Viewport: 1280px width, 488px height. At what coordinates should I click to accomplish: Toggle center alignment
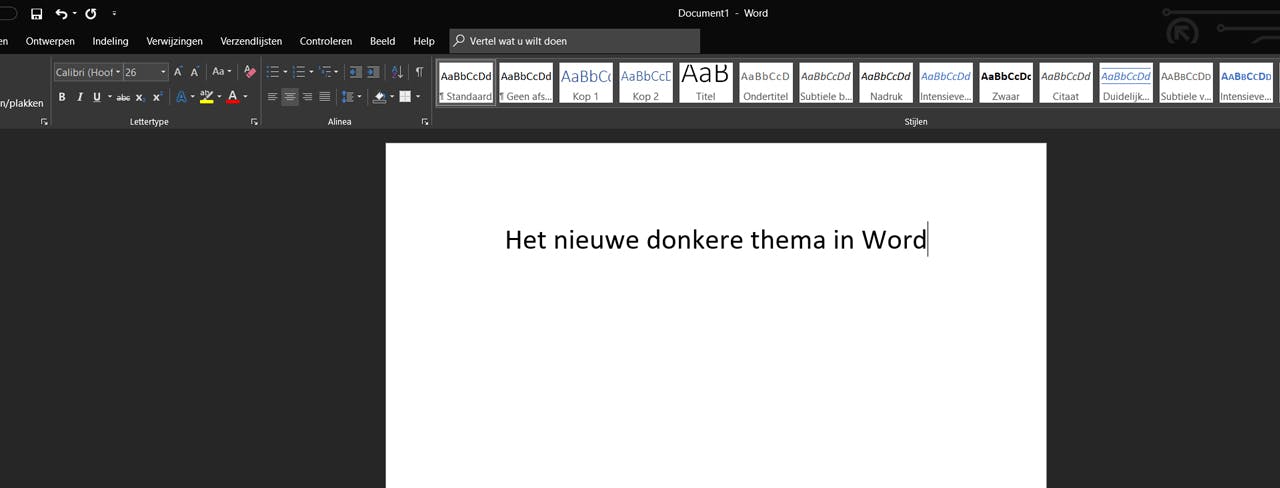coord(290,97)
